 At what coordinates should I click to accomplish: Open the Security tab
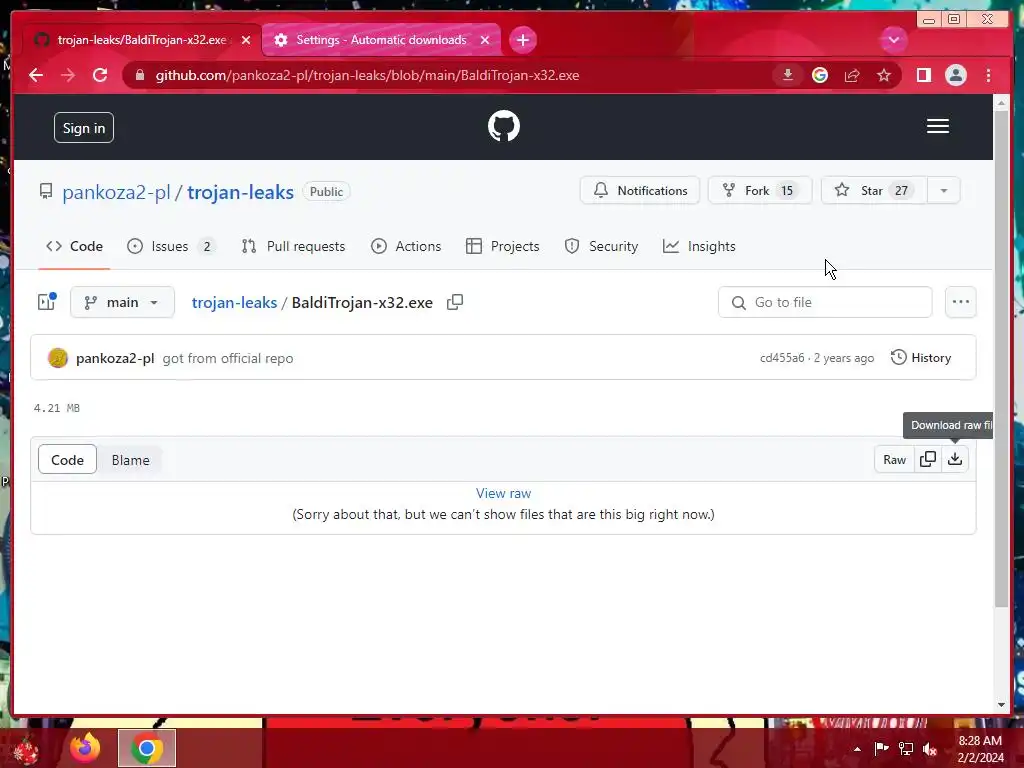(601, 246)
